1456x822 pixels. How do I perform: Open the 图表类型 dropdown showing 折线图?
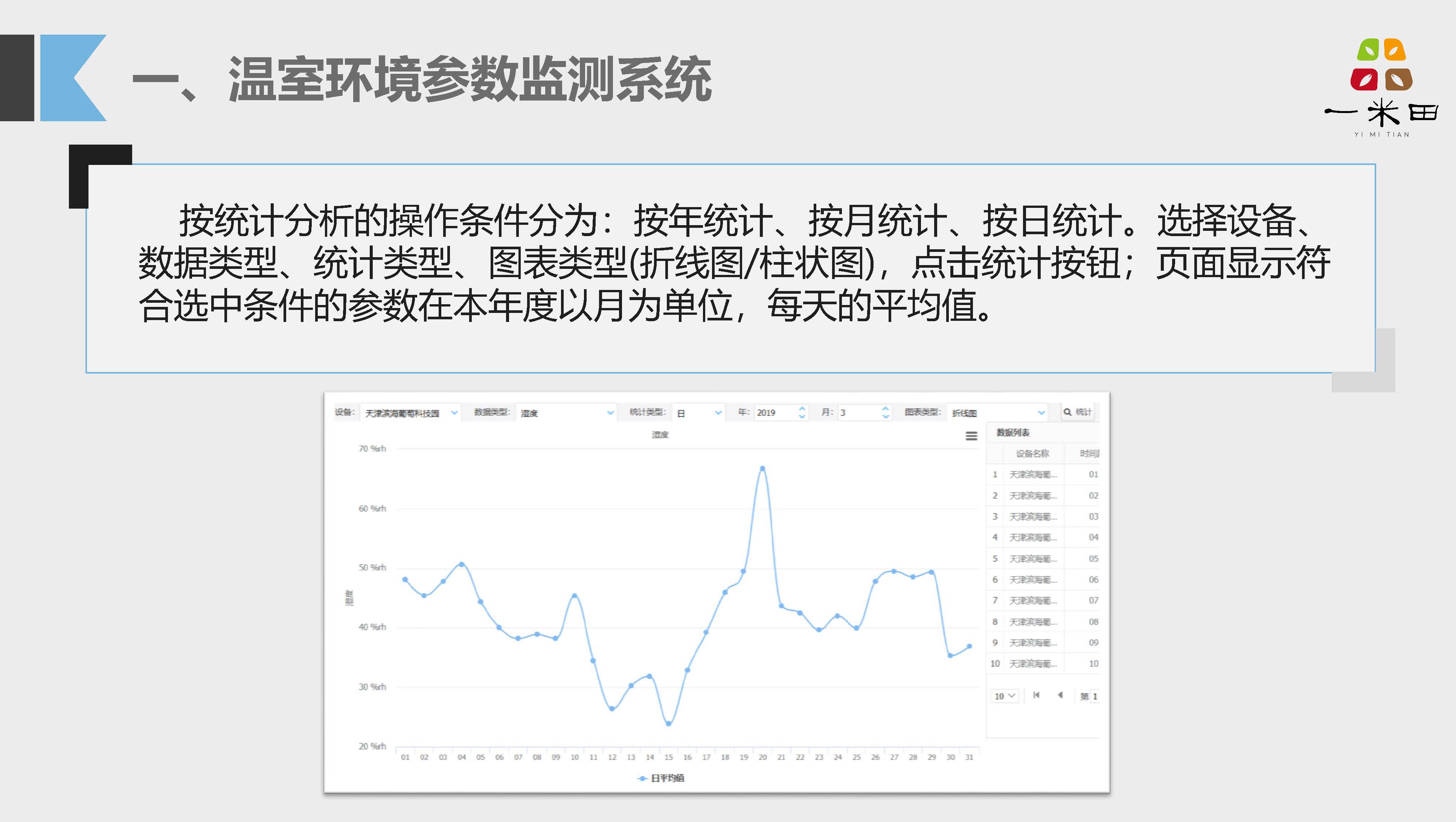tap(997, 413)
